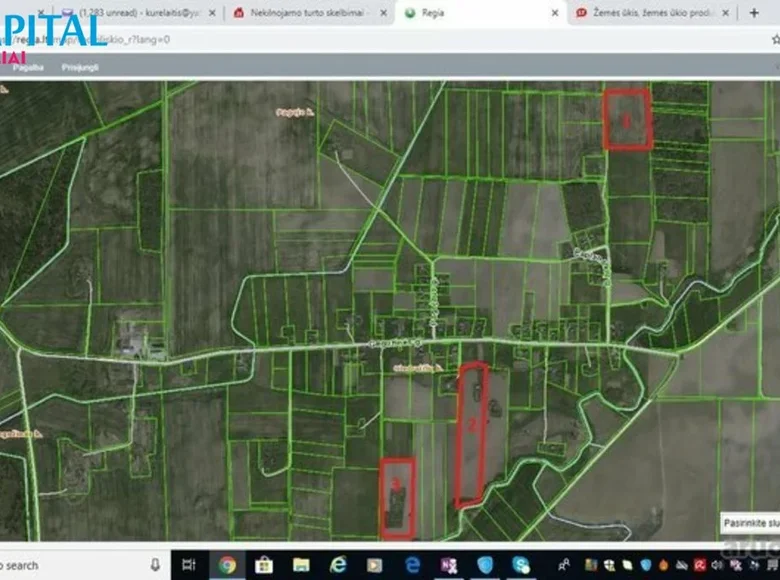Open Google Chrome from the taskbar
This screenshot has width=780, height=580.
227,565
